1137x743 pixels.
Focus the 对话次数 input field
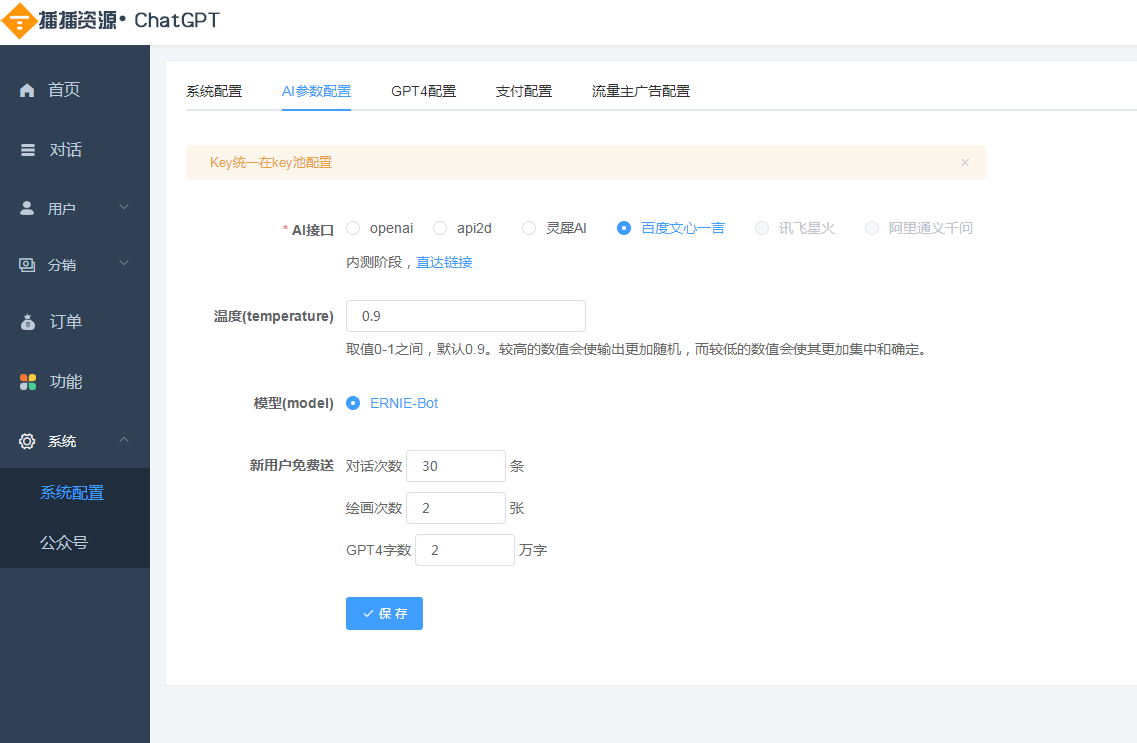click(x=456, y=466)
